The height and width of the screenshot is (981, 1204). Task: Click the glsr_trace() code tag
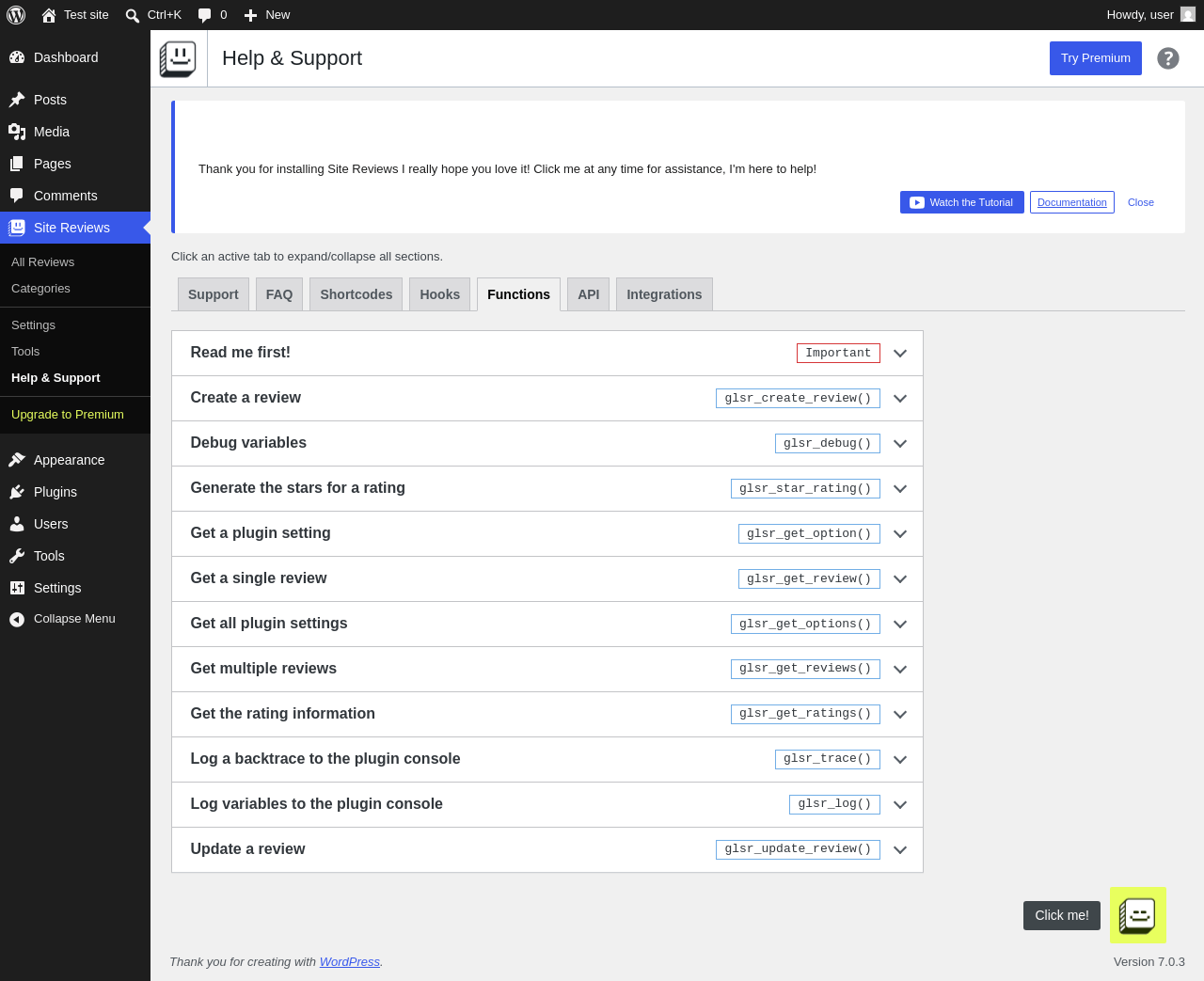pos(828,759)
